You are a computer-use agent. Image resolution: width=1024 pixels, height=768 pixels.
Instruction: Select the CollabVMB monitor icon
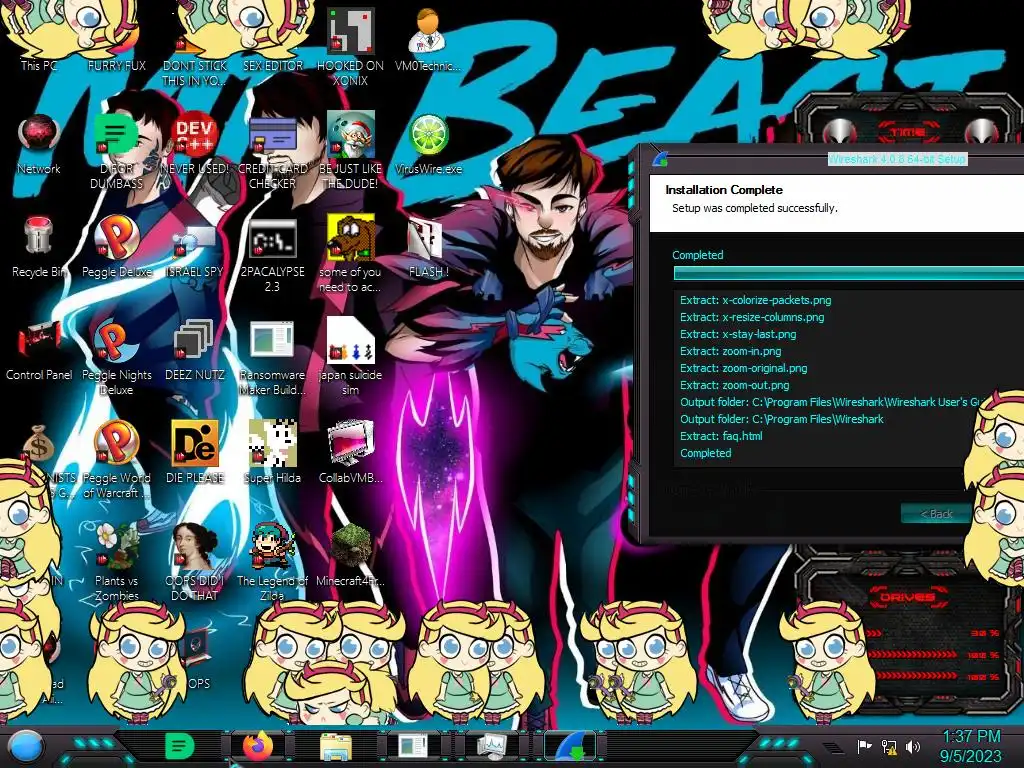pos(351,453)
